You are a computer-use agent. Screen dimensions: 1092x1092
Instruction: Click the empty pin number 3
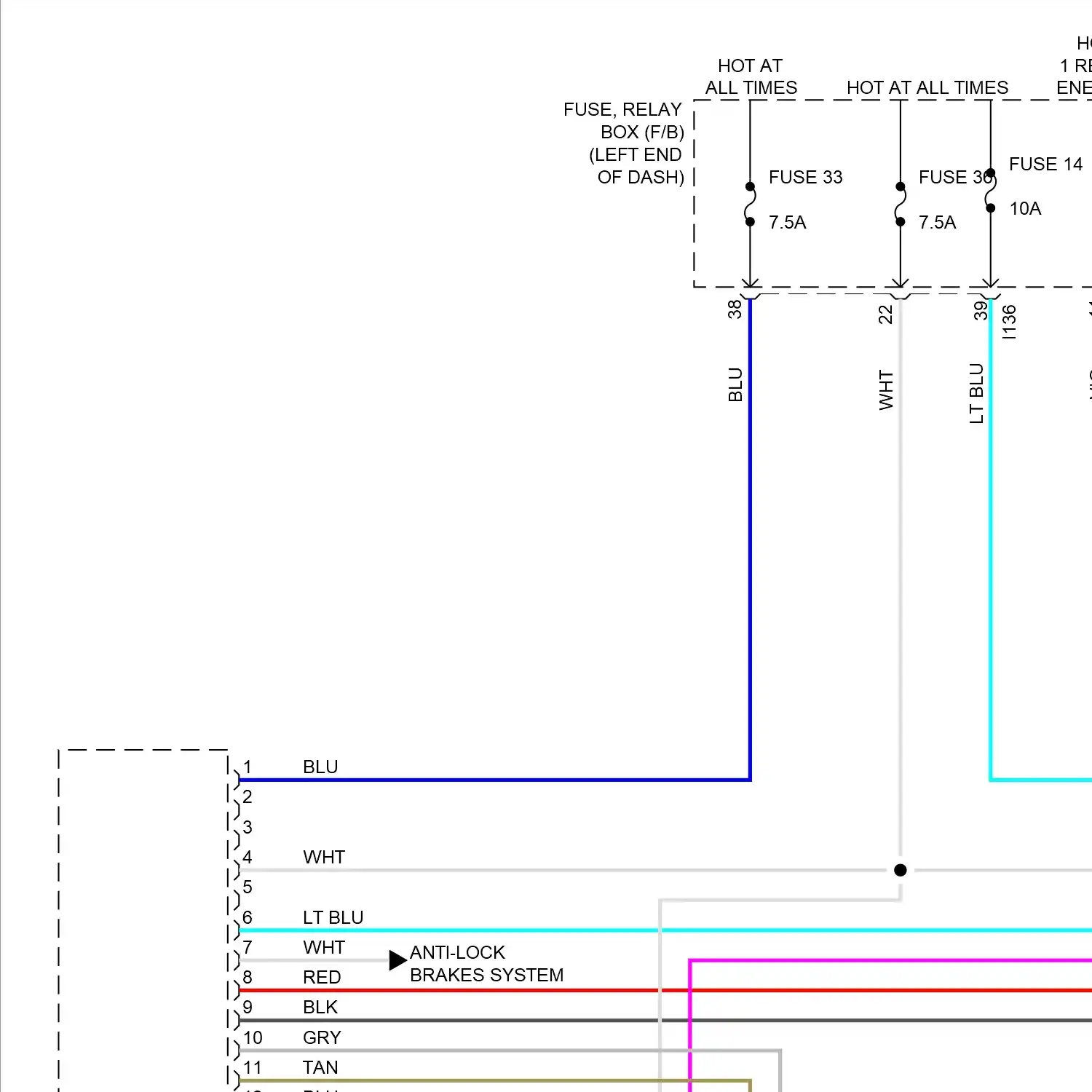point(248,828)
